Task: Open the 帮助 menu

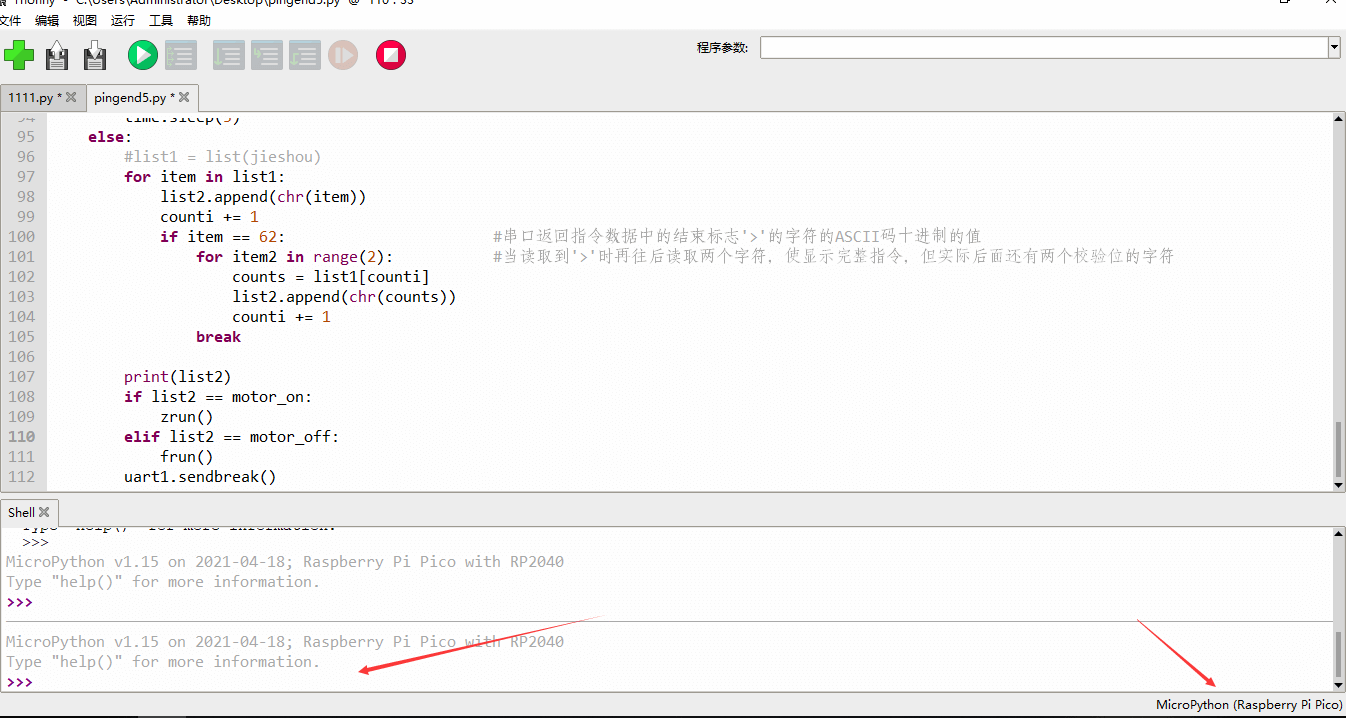Action: (199, 20)
